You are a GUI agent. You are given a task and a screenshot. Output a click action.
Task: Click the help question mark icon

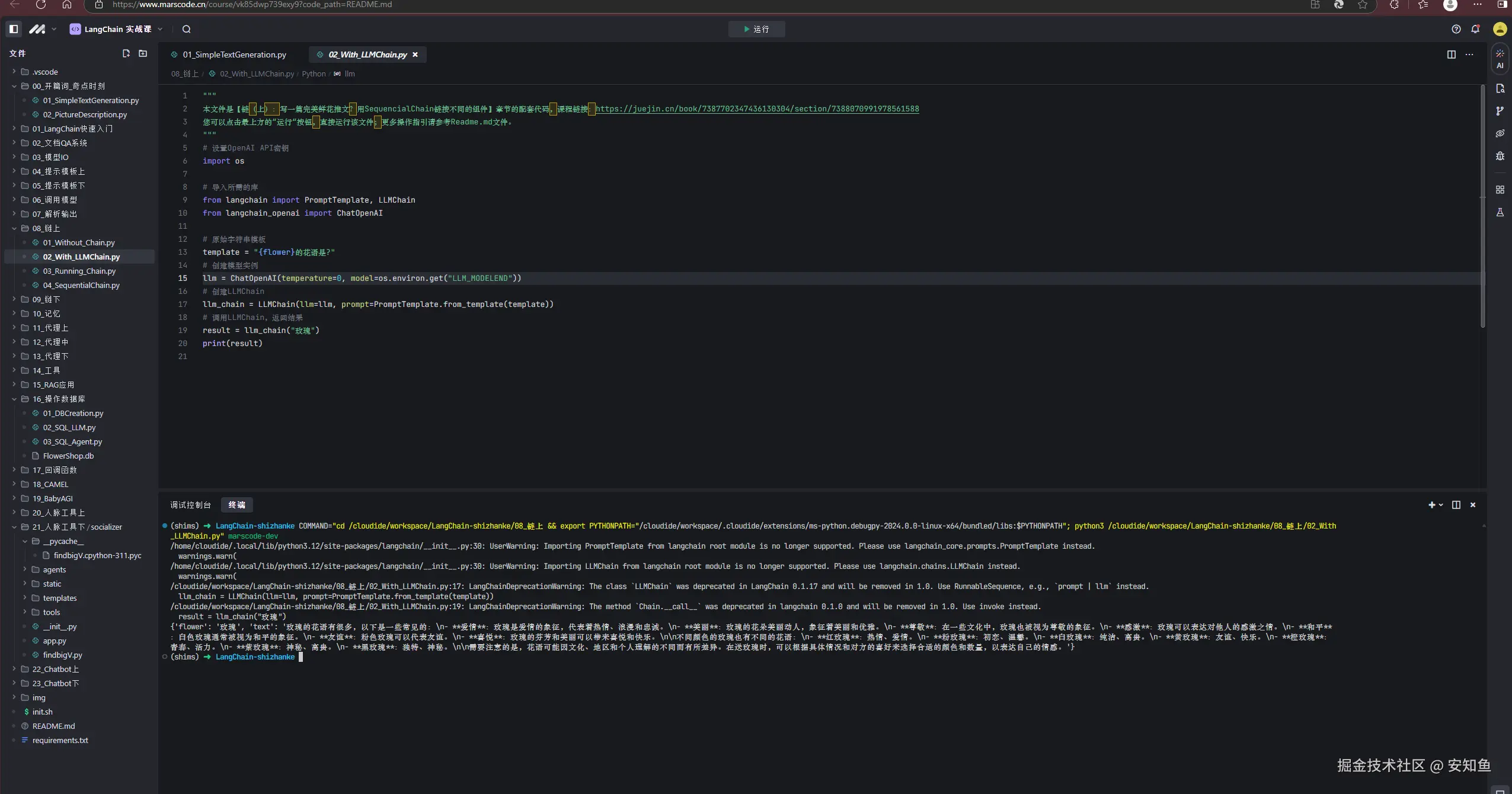(1456, 29)
